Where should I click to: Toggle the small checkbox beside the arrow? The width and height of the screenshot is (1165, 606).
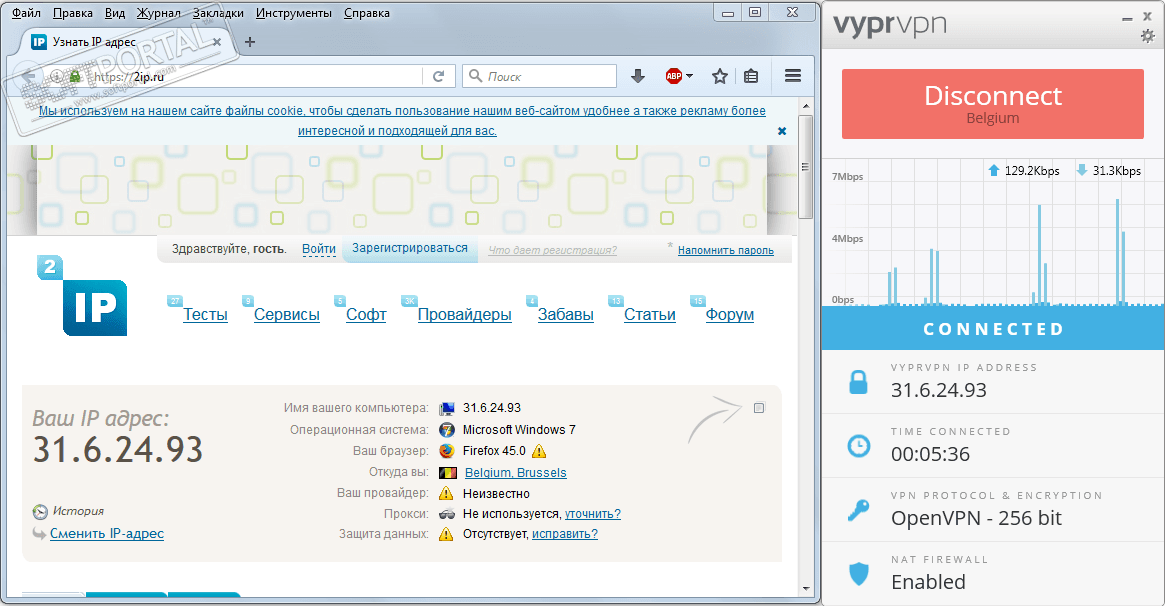(x=759, y=408)
